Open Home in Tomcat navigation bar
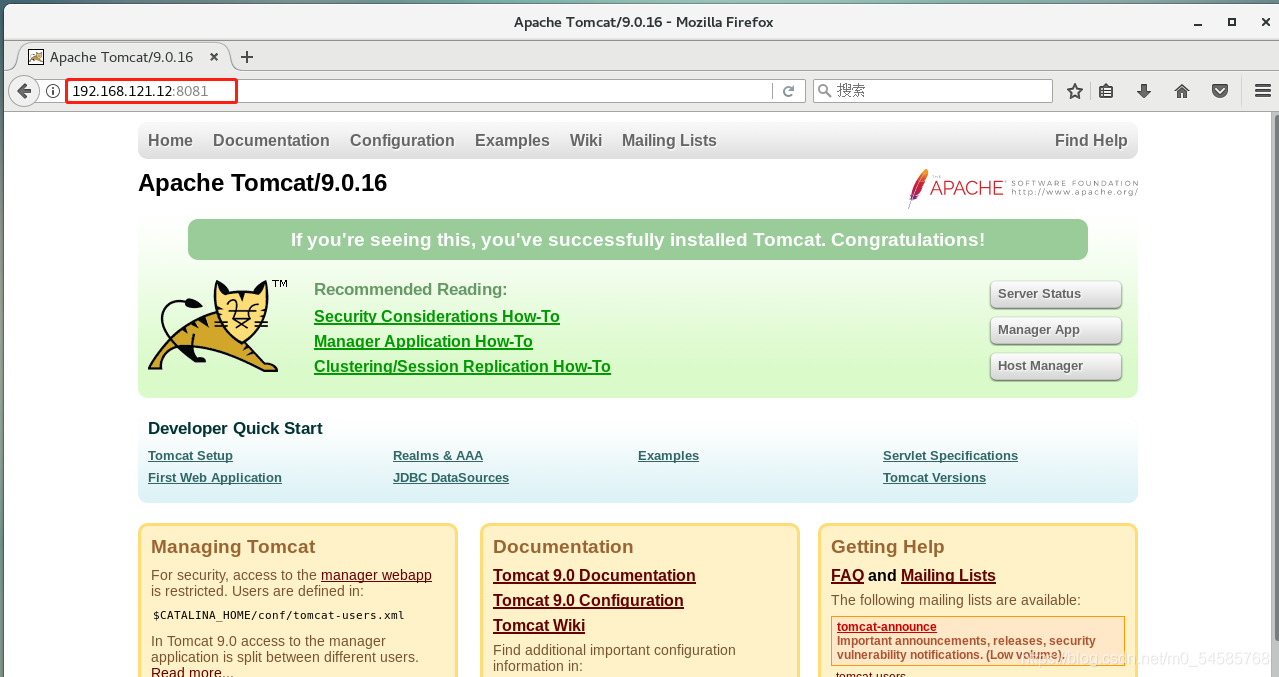Viewport: 1279px width, 677px height. coord(170,141)
